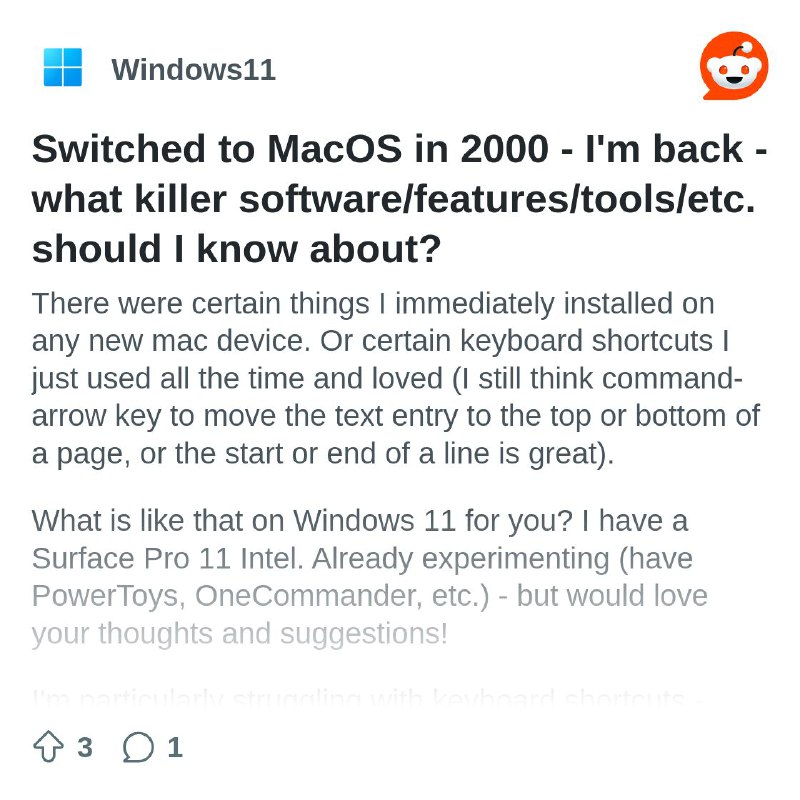Click the line 'your thoughts and suggestions!'
The width and height of the screenshot is (800, 800).
239,634
